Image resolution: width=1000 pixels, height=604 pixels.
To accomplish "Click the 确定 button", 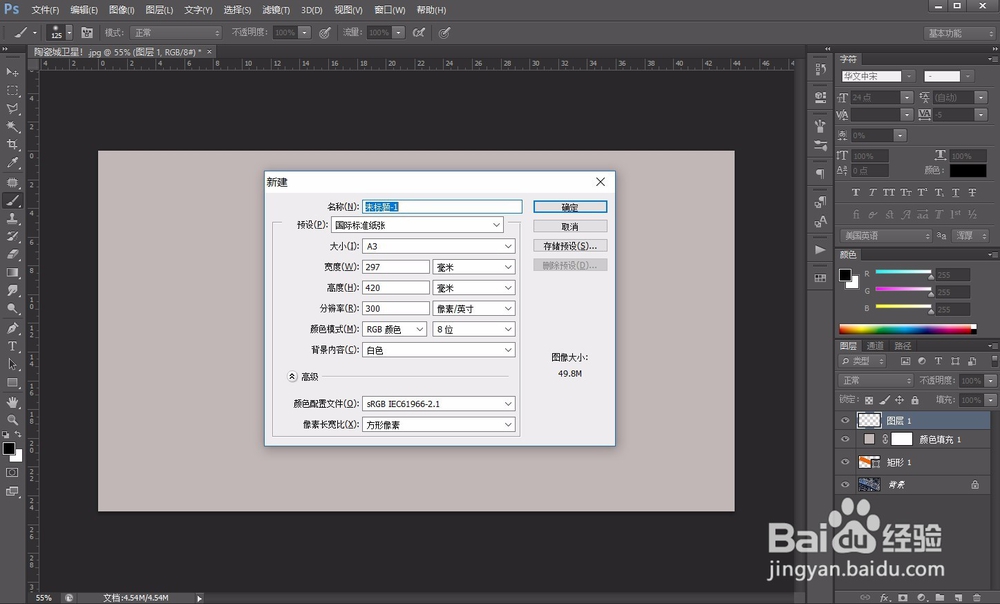I will point(570,207).
